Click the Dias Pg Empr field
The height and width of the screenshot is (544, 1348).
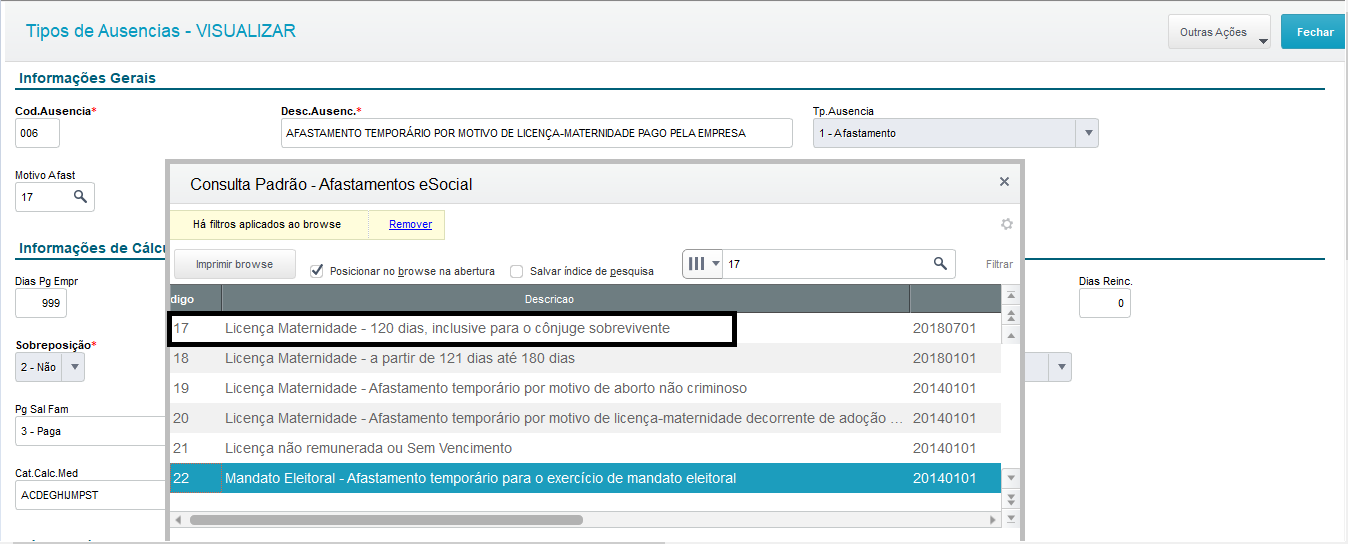[x=41, y=303]
